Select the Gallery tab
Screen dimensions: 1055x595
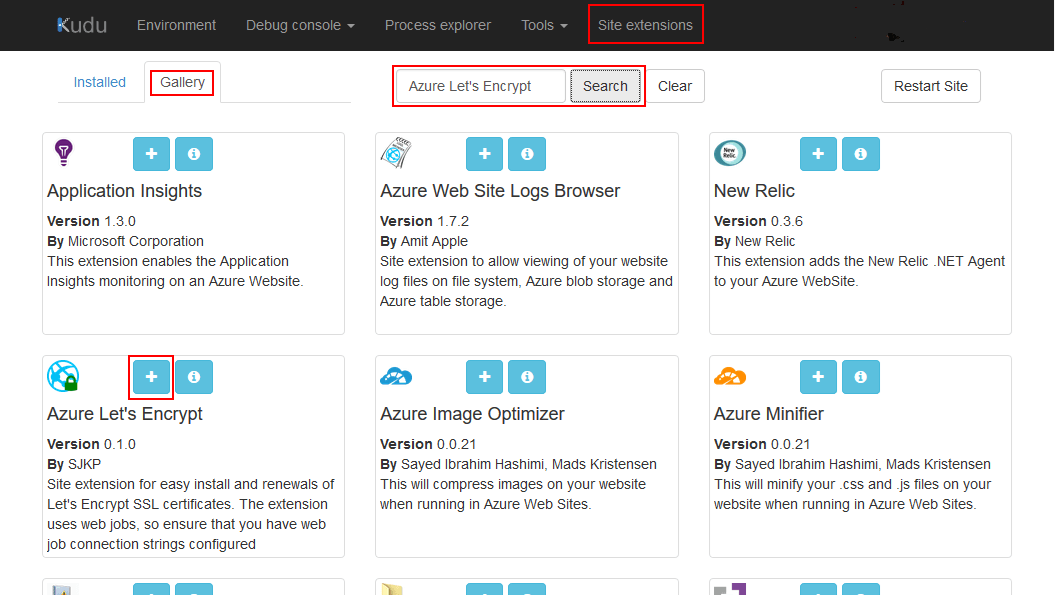(182, 82)
